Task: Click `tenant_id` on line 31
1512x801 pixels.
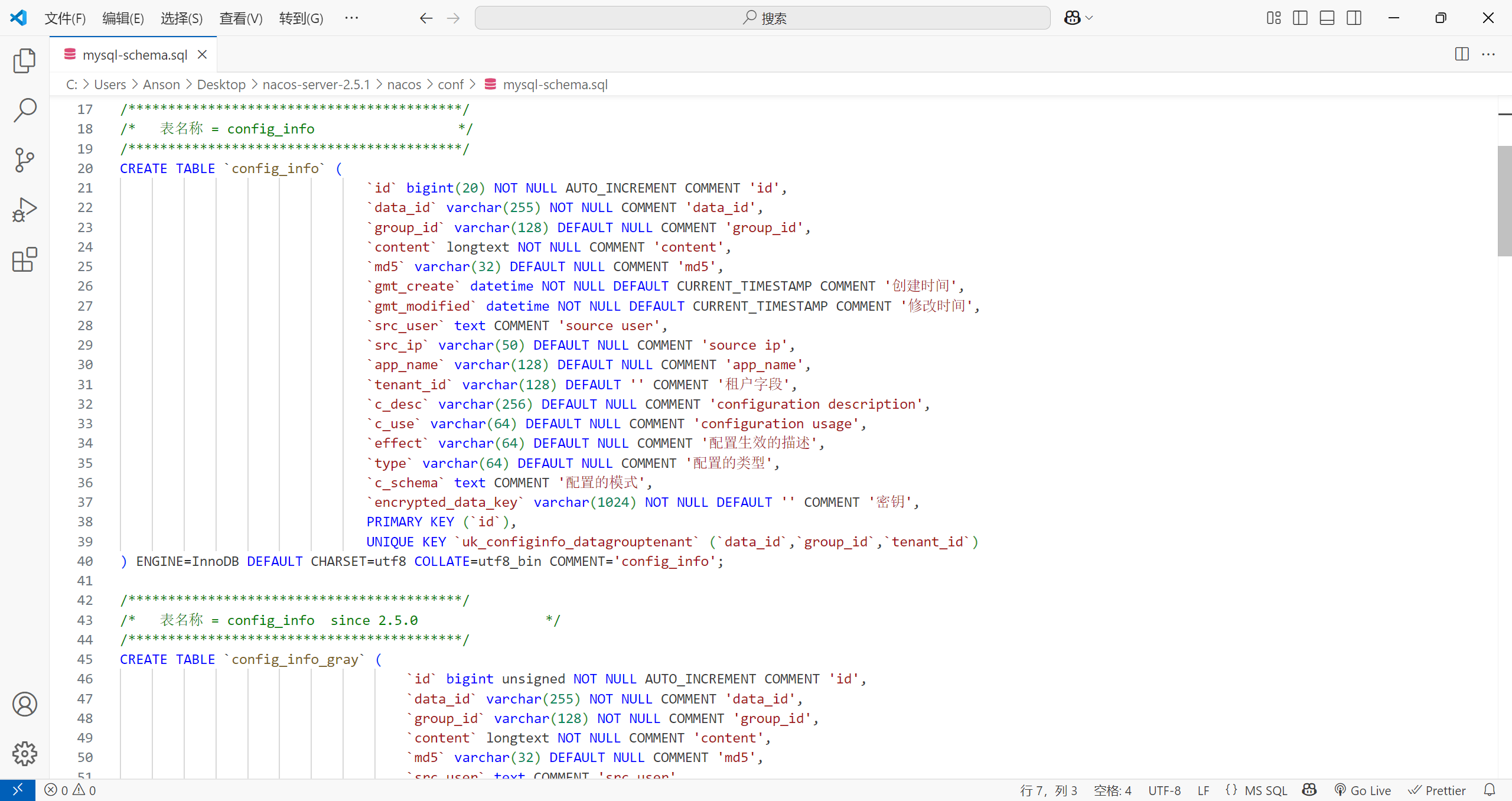Action: pyautogui.click(x=410, y=385)
